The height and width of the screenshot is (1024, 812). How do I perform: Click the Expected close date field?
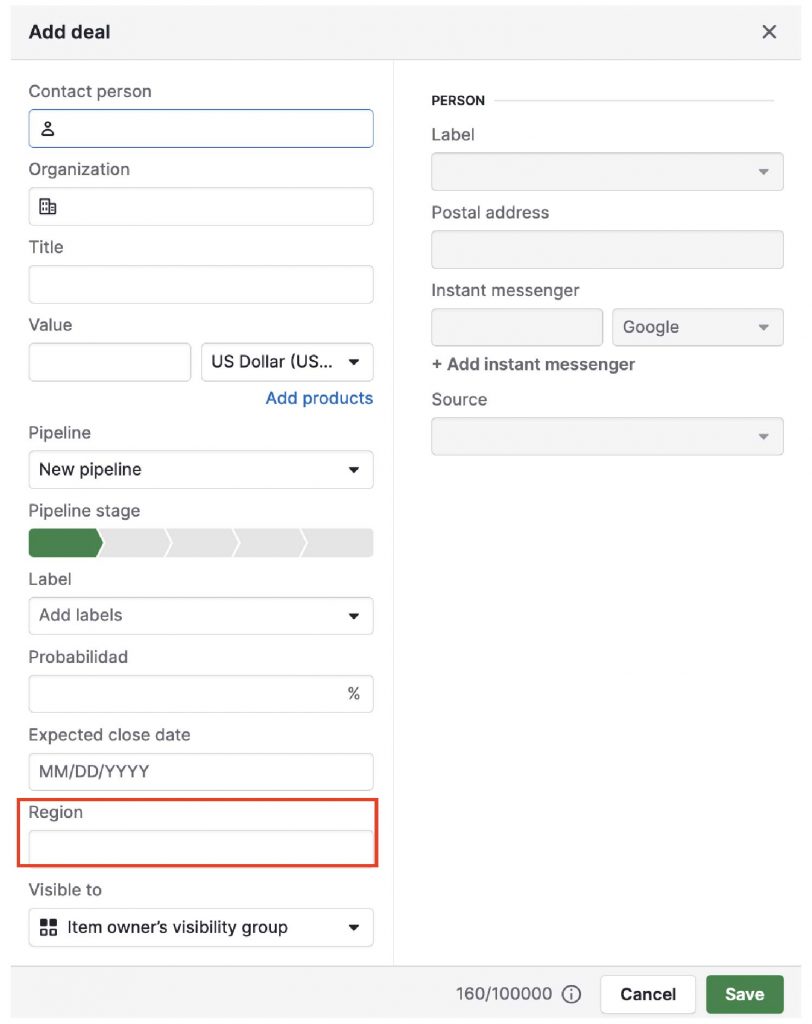pos(200,771)
